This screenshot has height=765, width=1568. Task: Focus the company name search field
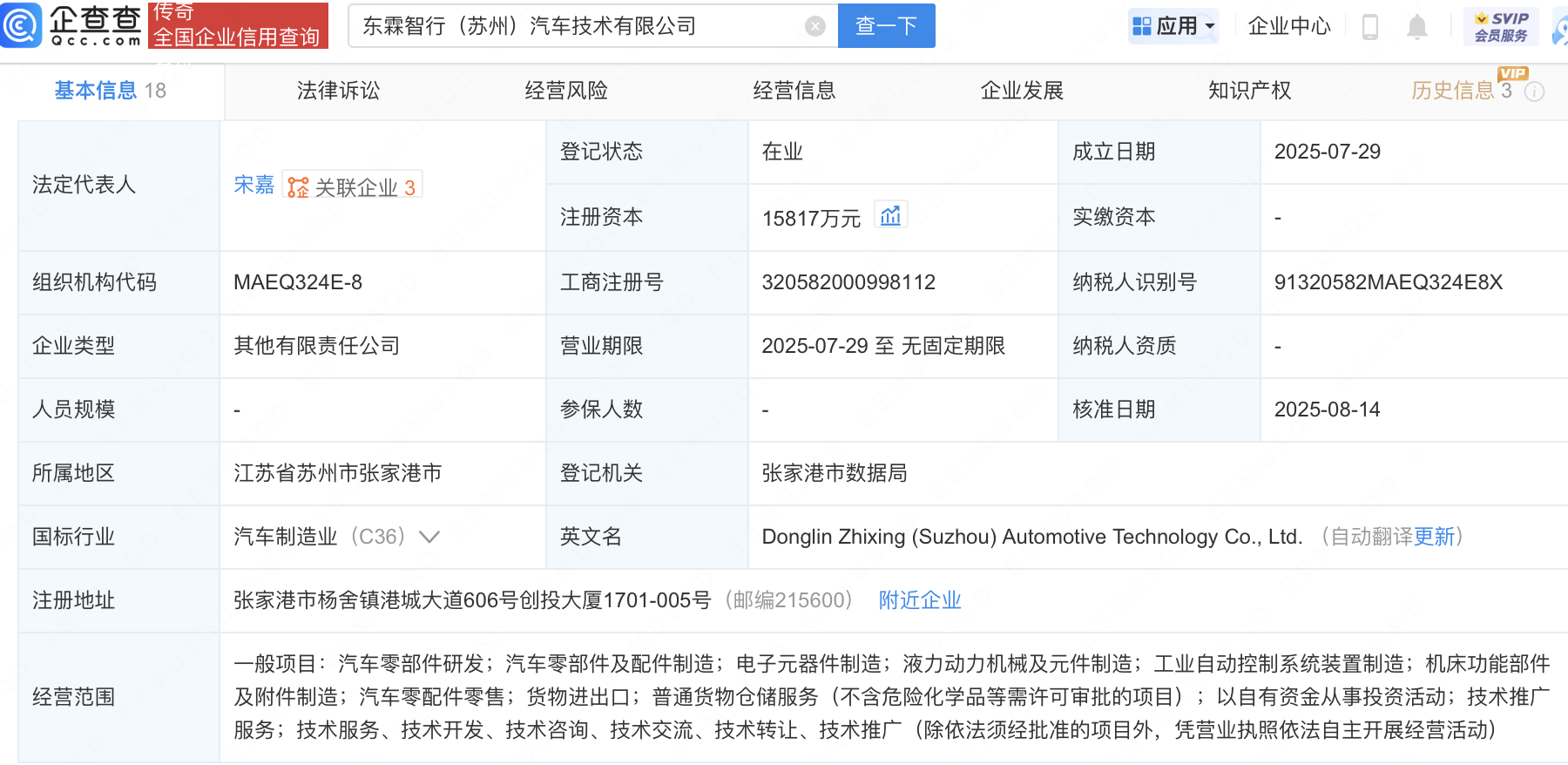pos(575,26)
